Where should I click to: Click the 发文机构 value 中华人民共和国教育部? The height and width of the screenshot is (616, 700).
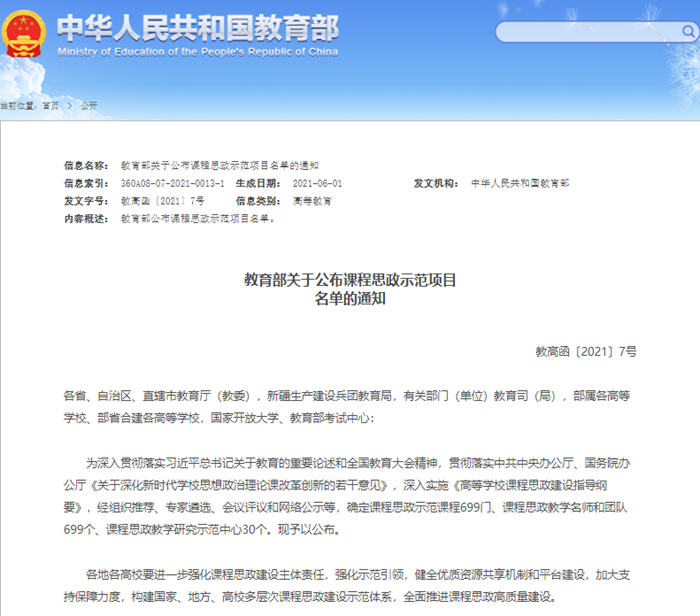click(x=519, y=185)
